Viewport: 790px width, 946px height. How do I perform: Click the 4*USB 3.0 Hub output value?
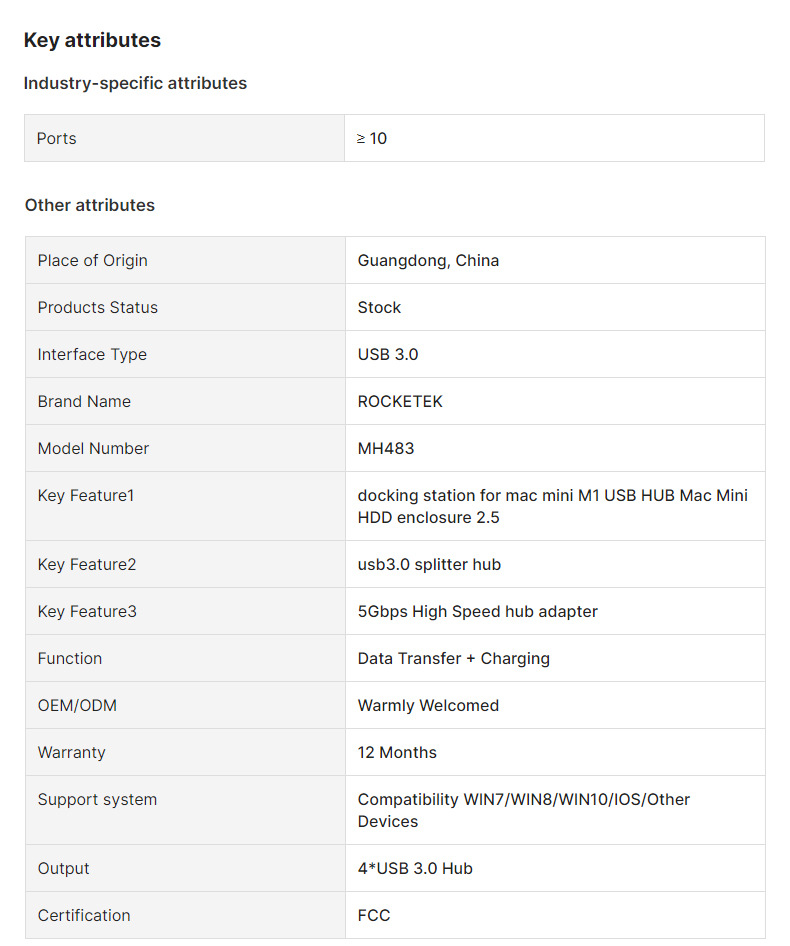(x=415, y=868)
